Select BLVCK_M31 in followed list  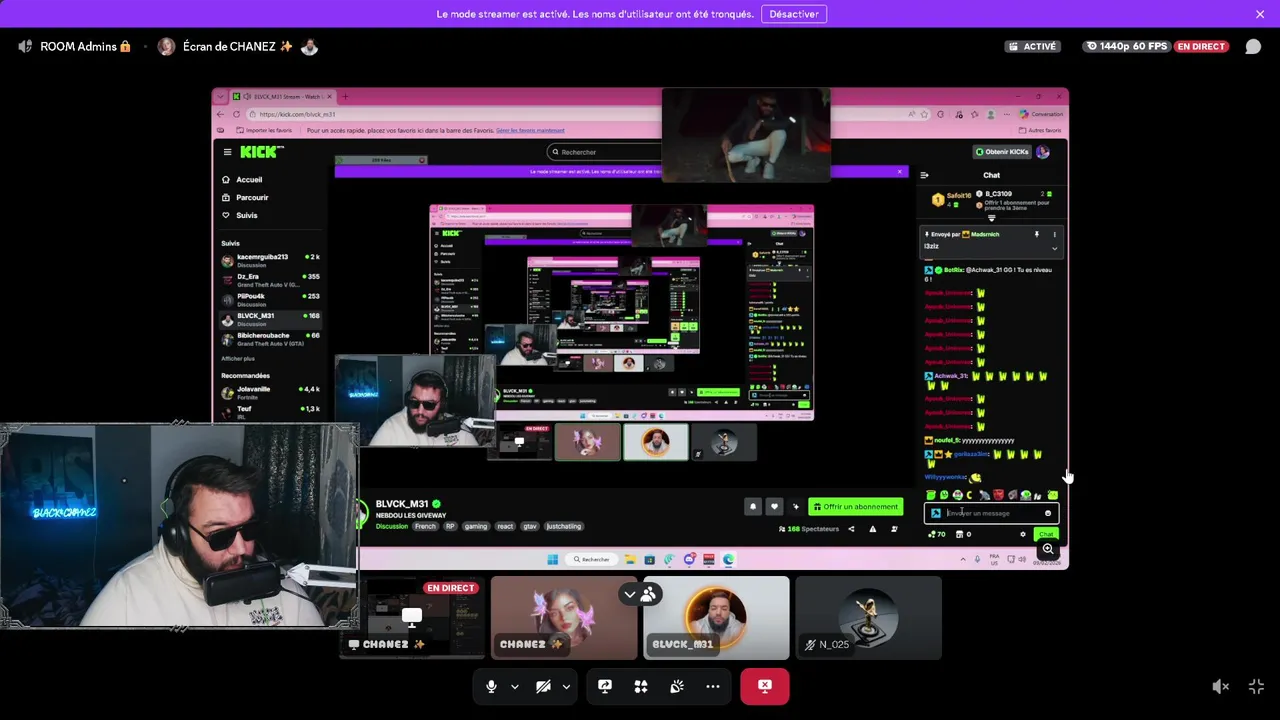(271, 319)
